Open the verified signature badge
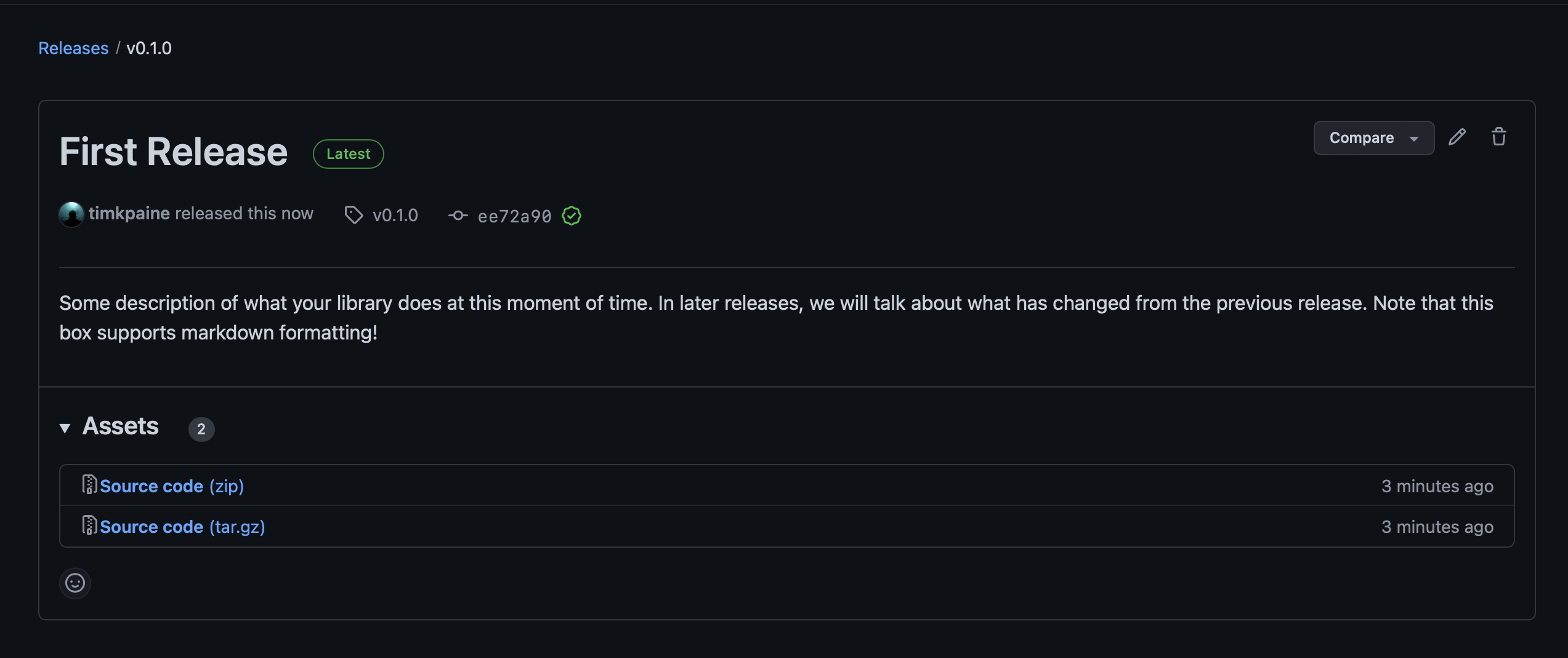This screenshot has width=1568, height=658. point(572,216)
